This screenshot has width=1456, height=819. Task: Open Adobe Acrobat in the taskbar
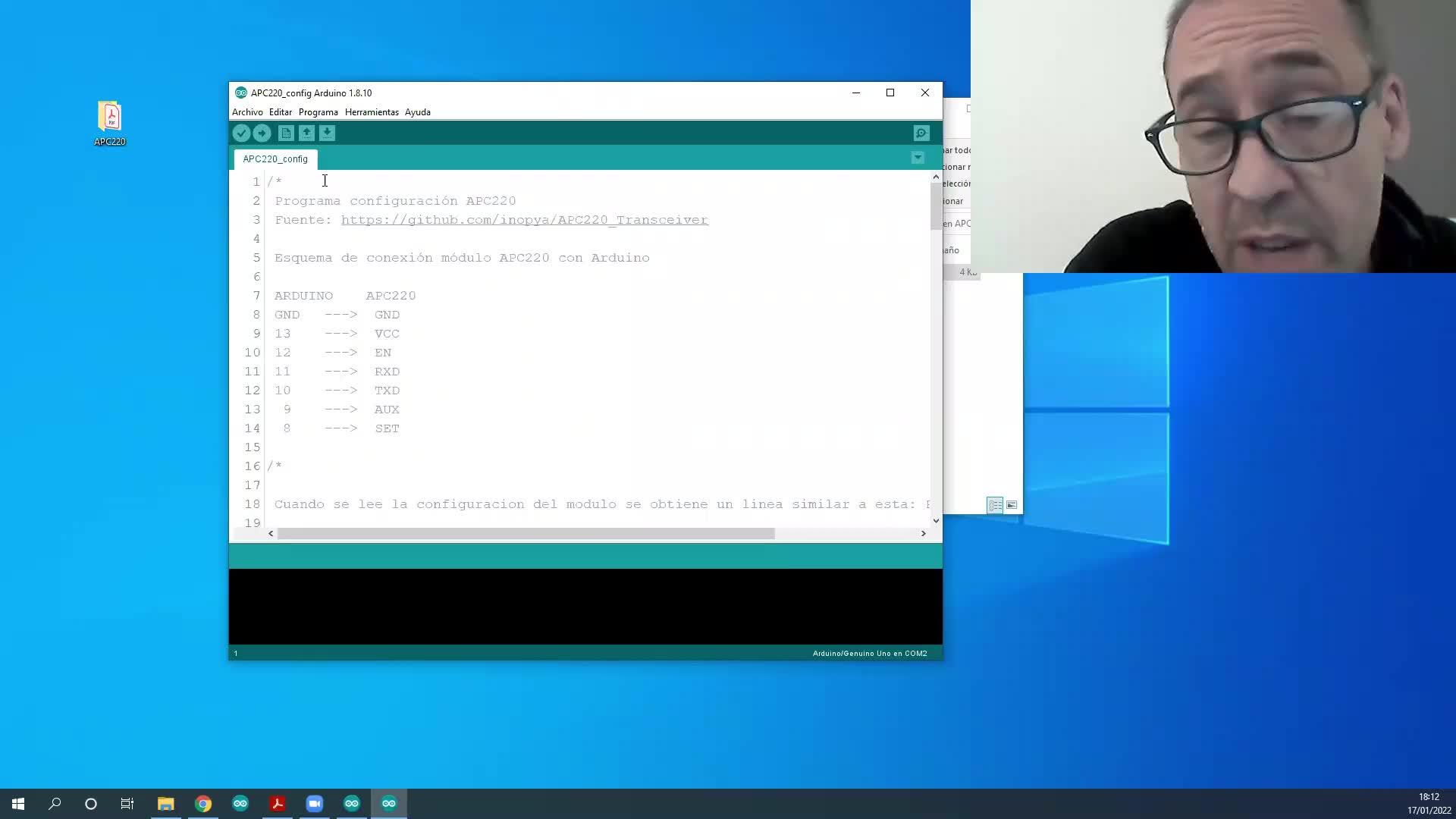[x=278, y=804]
